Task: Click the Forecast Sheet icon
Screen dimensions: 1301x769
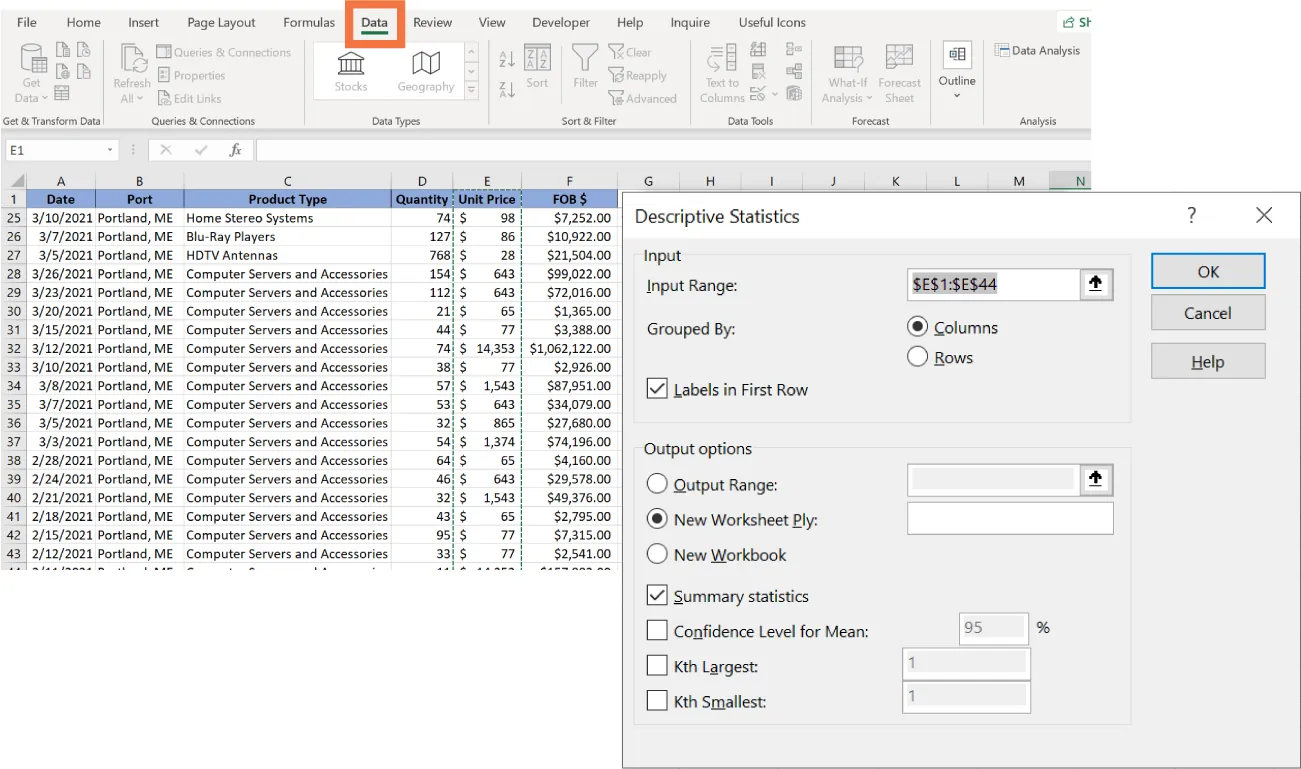Action: (899, 70)
